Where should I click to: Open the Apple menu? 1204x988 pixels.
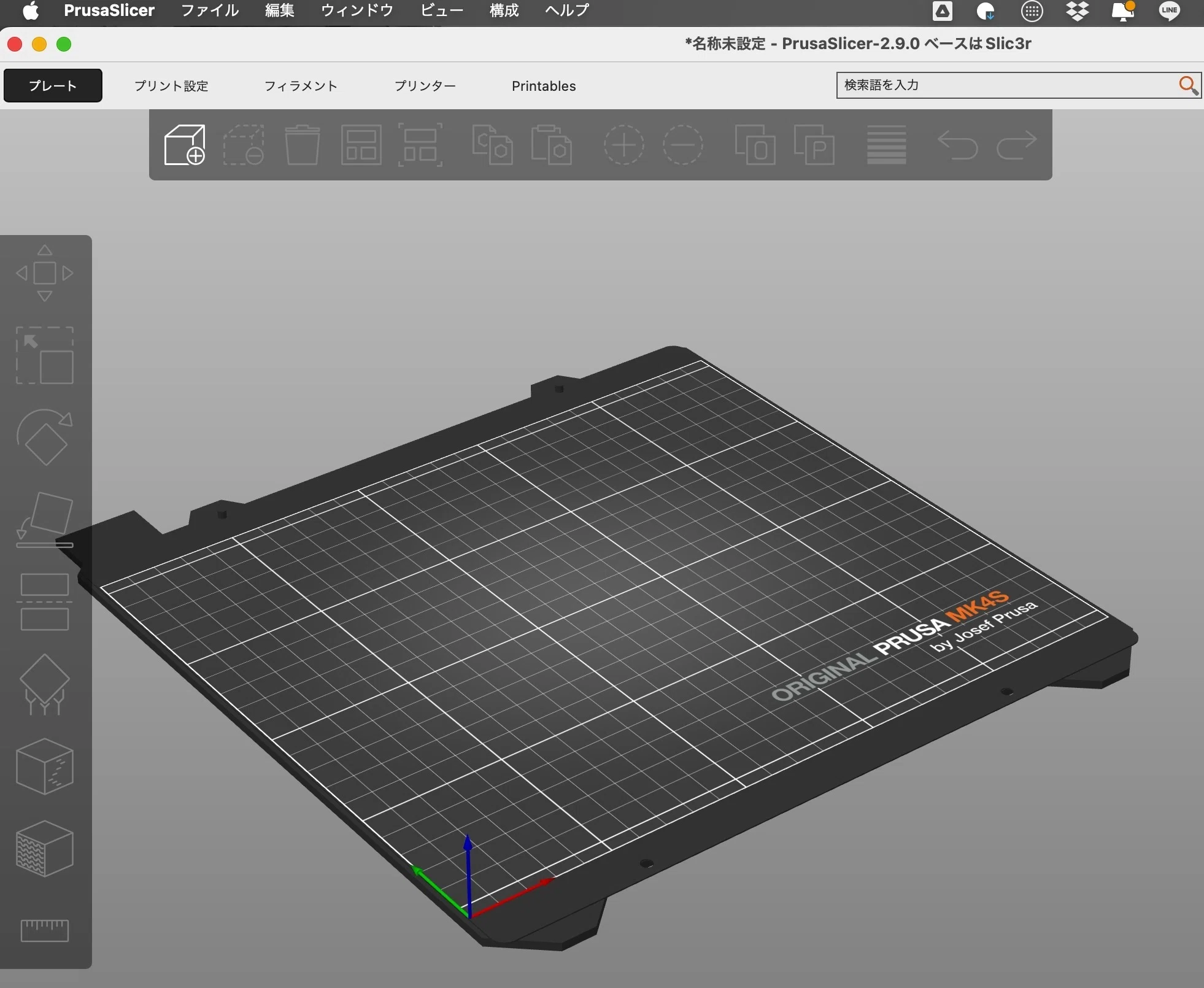(x=31, y=10)
